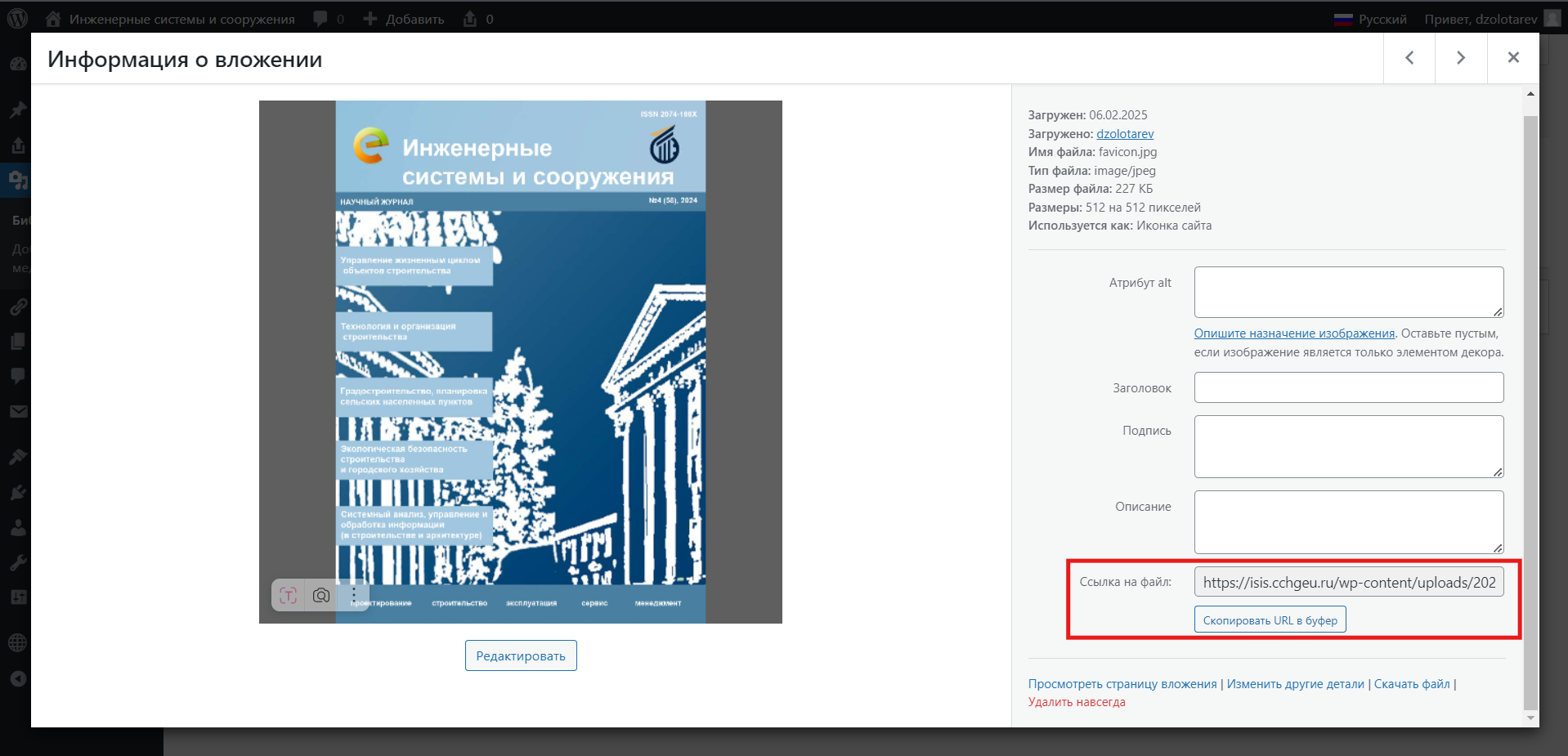Open the 'Привет, dzolotarev' account menu
The height and width of the screenshot is (756, 1568).
click(1481, 19)
